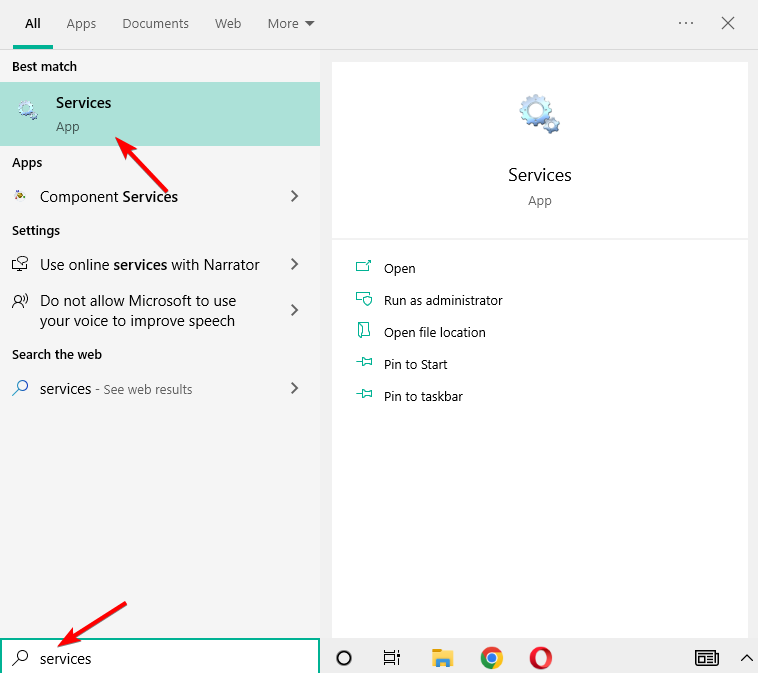Switch to the Web tab

tap(228, 24)
